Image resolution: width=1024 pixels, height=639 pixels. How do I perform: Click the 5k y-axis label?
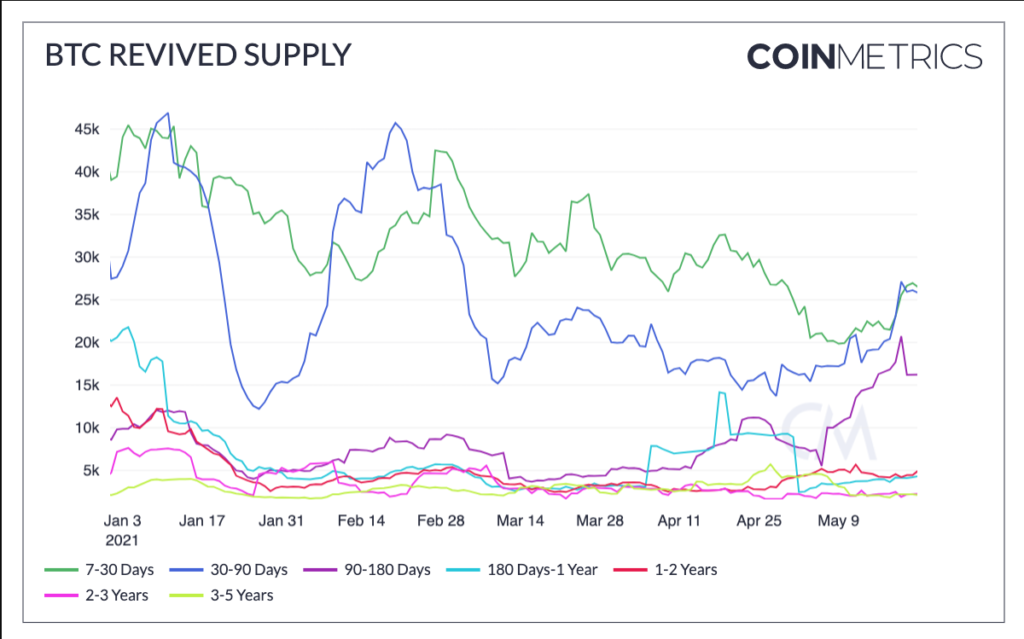tap(91, 470)
